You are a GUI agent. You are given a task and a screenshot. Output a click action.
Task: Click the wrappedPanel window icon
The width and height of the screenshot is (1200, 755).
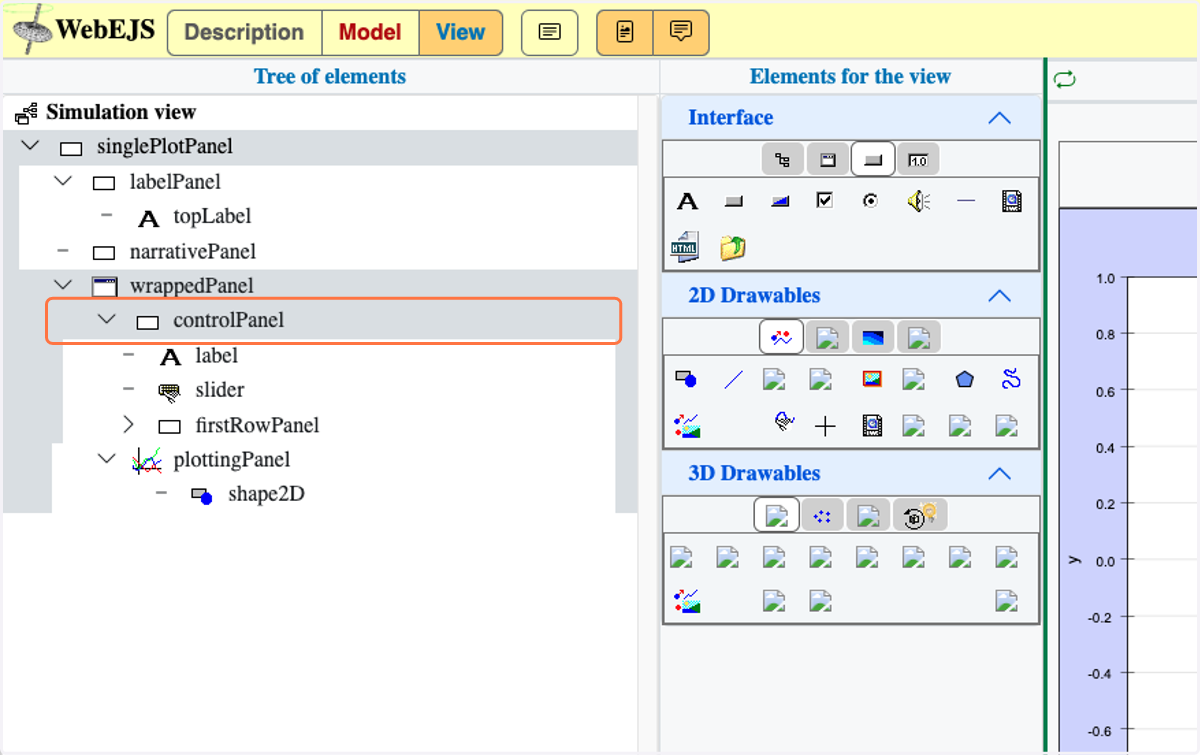click(104, 287)
